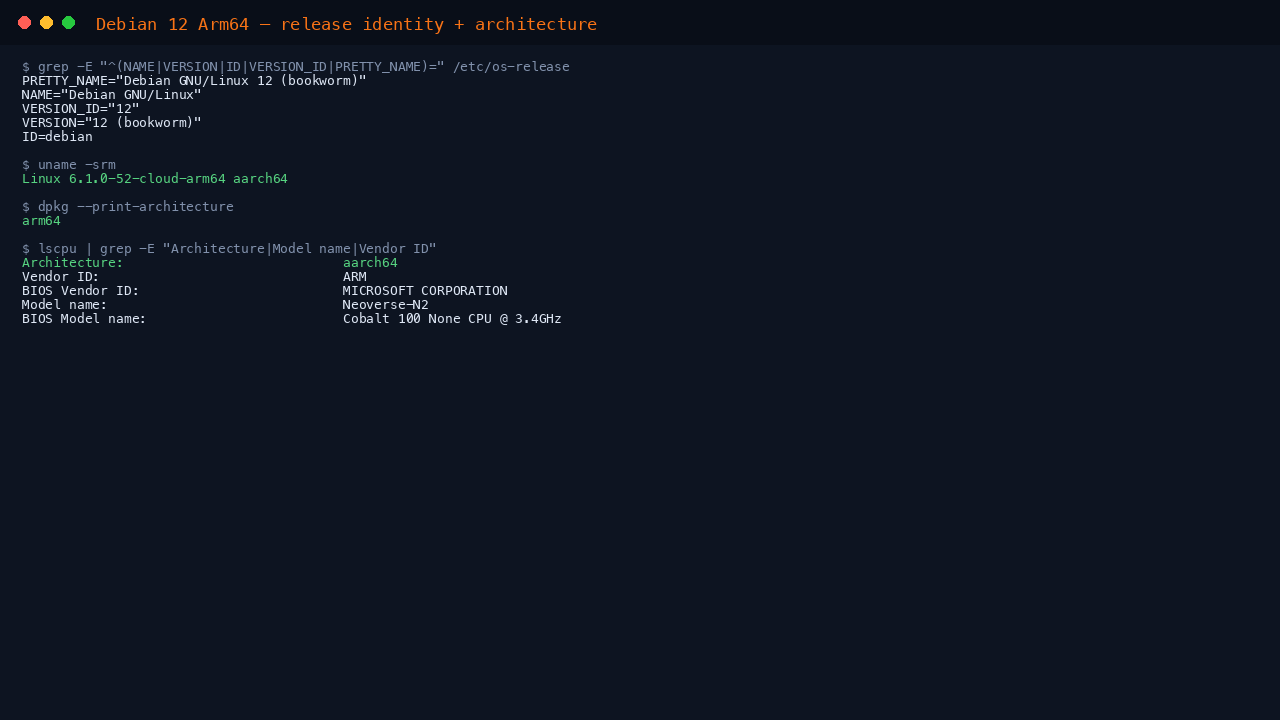Select the 'Neoverse-N2' model value

pyautogui.click(x=386, y=305)
